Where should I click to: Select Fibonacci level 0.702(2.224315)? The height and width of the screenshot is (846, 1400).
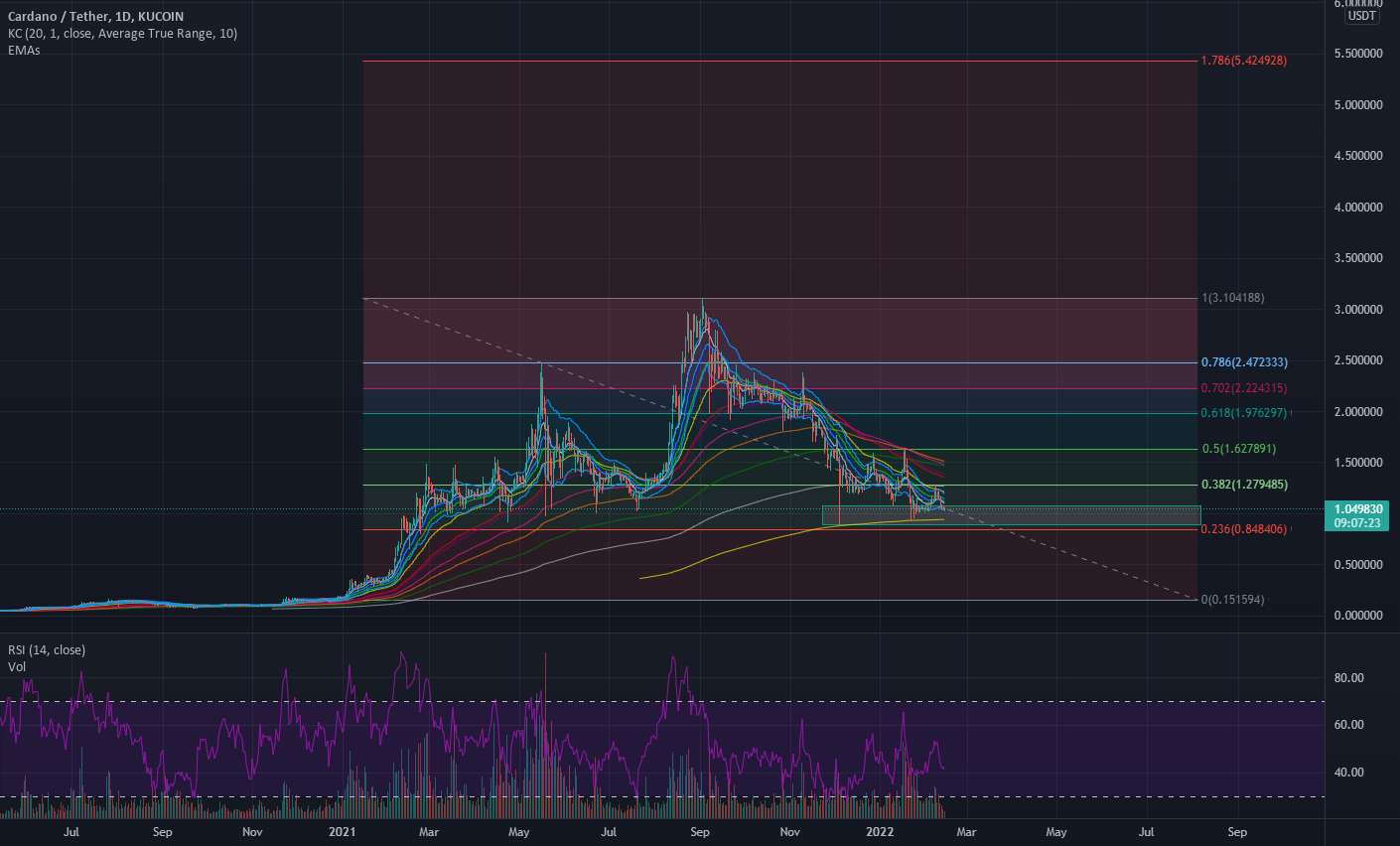coord(1243,388)
